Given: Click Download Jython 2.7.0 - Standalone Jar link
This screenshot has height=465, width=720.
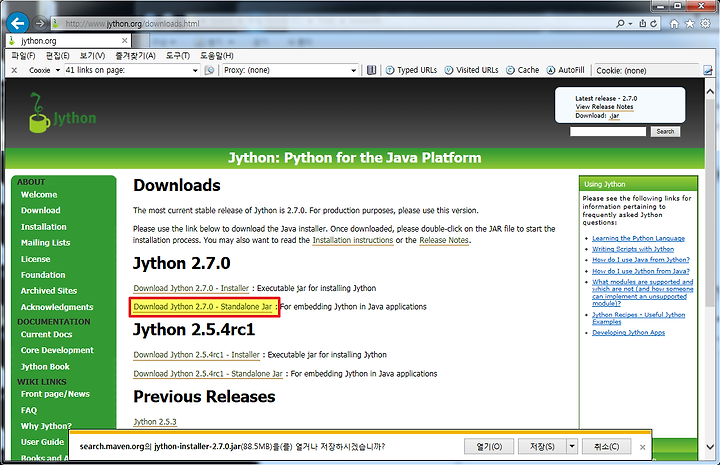Looking at the screenshot, I should click(x=203, y=307).
